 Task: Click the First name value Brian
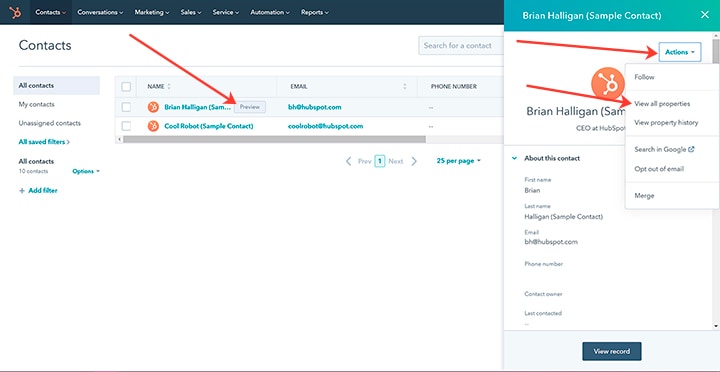pos(532,190)
